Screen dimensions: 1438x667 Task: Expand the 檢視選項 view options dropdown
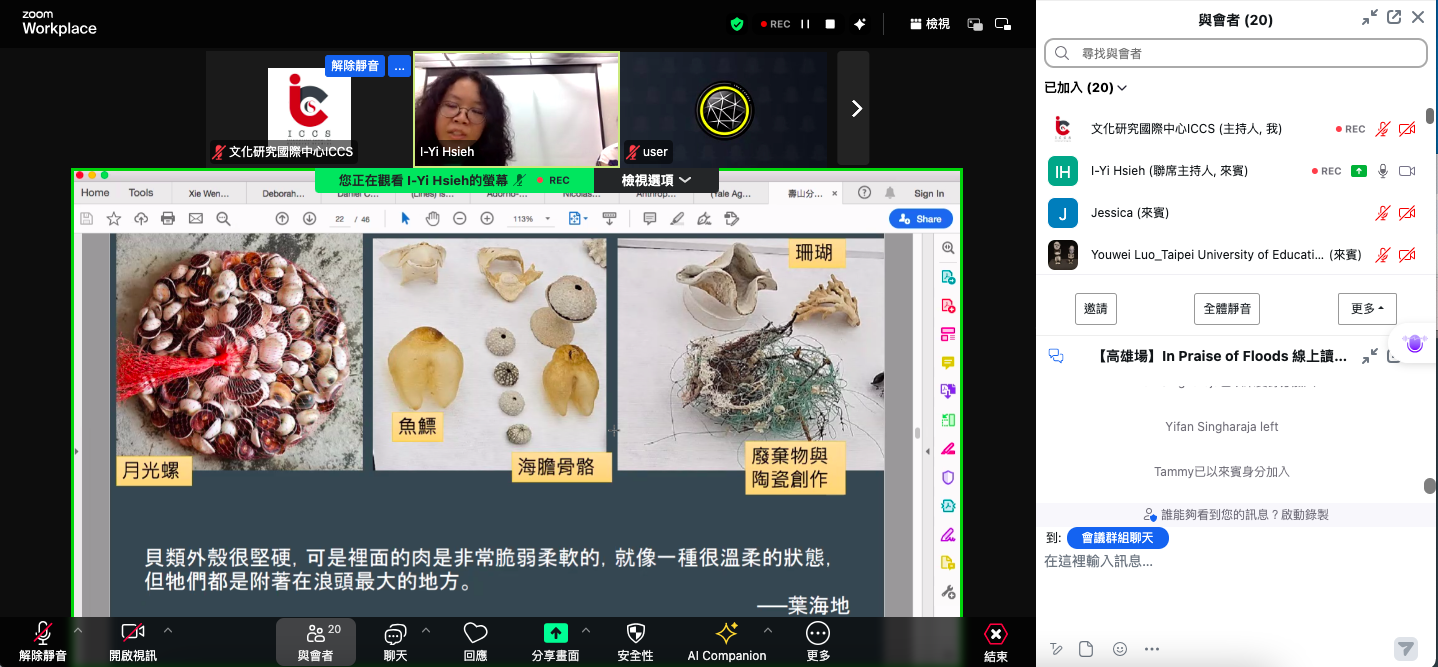click(656, 180)
